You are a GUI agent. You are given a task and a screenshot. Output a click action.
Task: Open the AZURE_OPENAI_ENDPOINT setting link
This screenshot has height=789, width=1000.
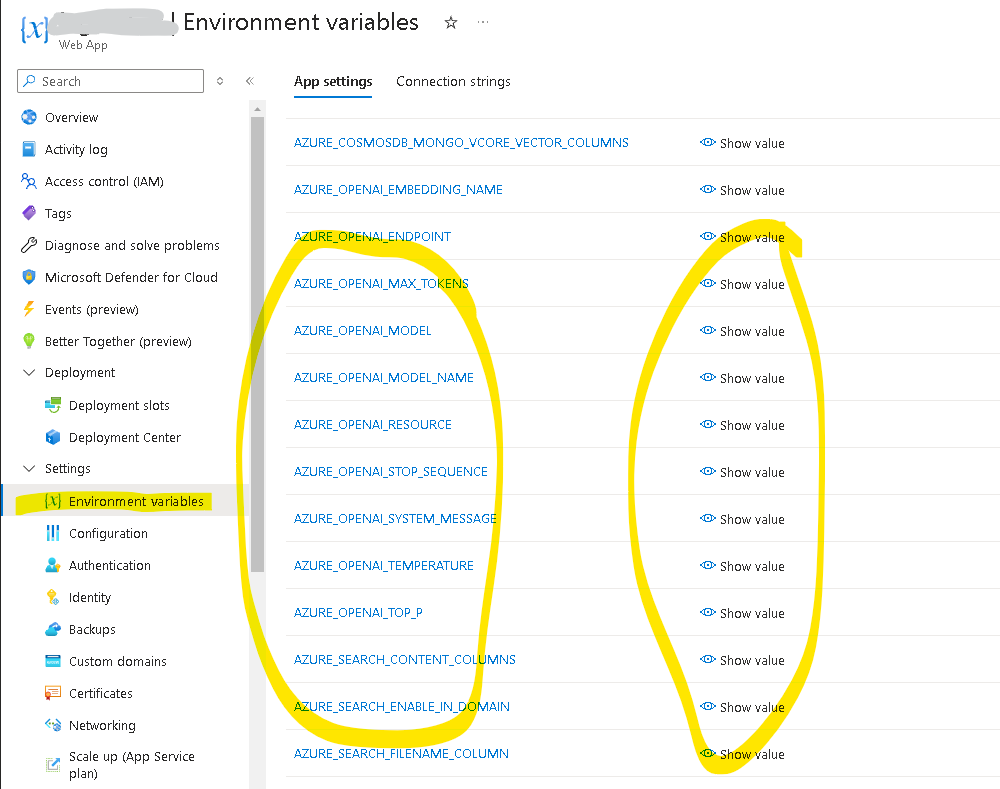point(372,237)
